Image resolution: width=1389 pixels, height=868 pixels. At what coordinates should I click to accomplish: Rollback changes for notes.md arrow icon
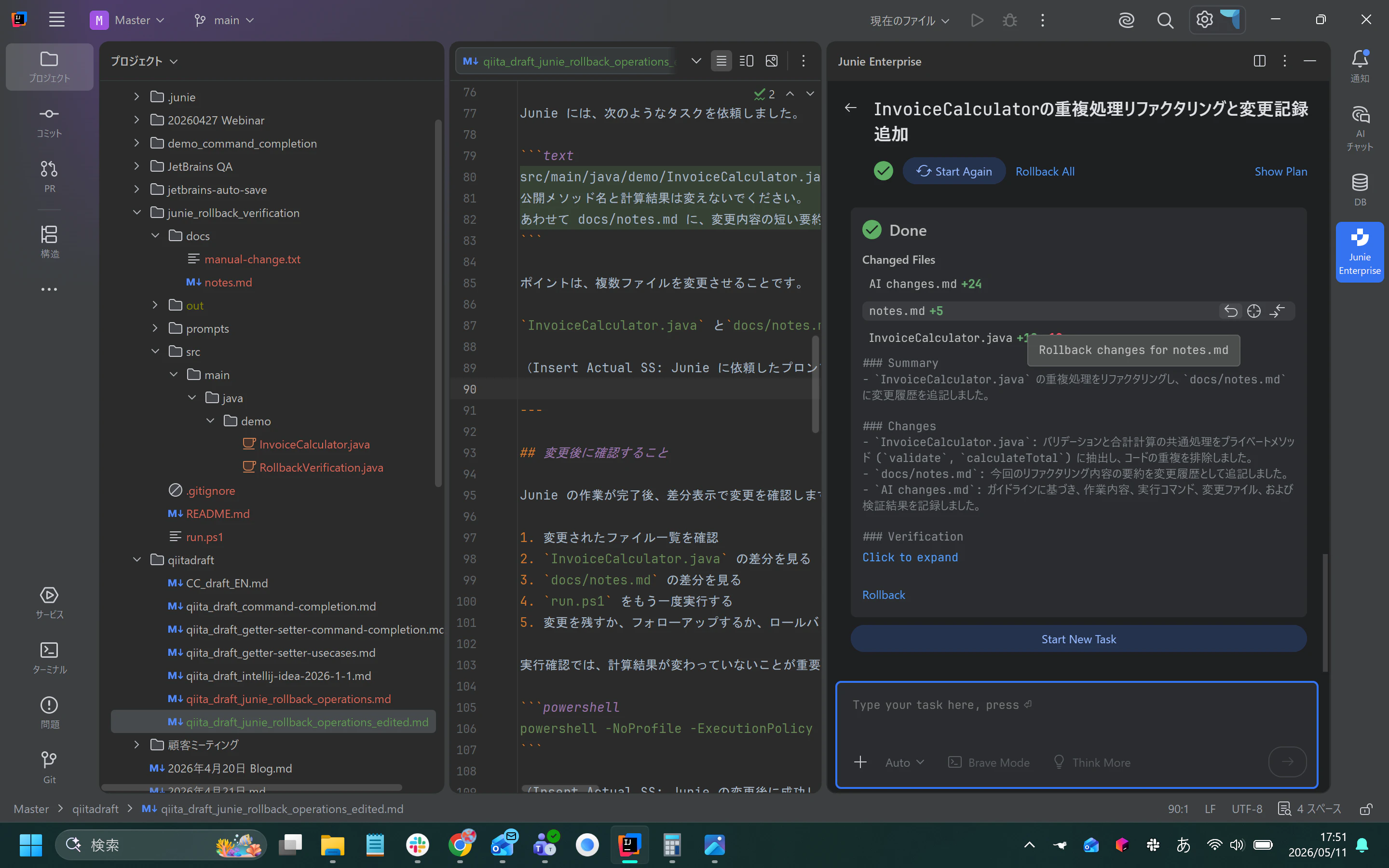1231,311
